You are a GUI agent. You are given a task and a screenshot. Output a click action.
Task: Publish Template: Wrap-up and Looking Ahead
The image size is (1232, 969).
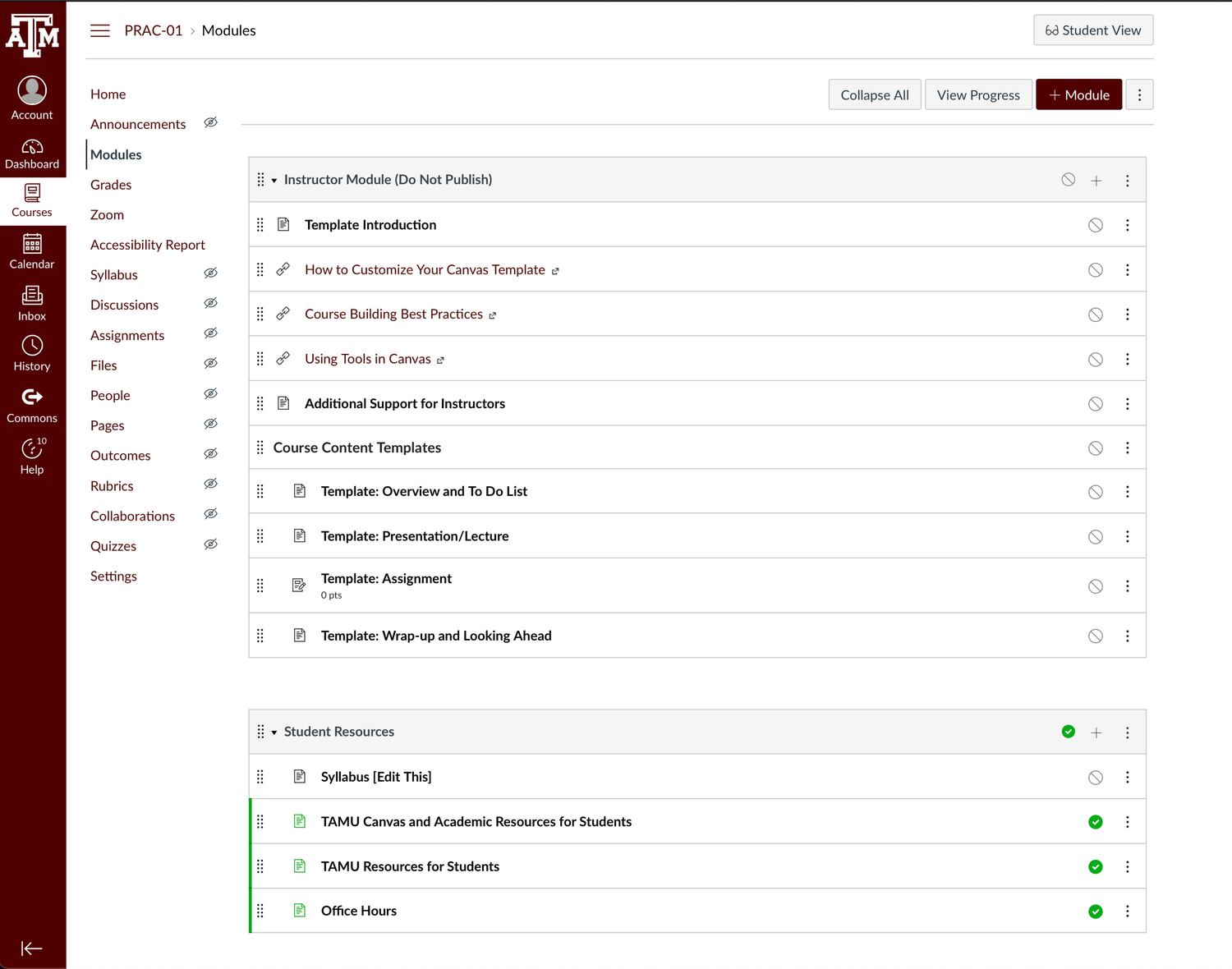pos(1096,636)
